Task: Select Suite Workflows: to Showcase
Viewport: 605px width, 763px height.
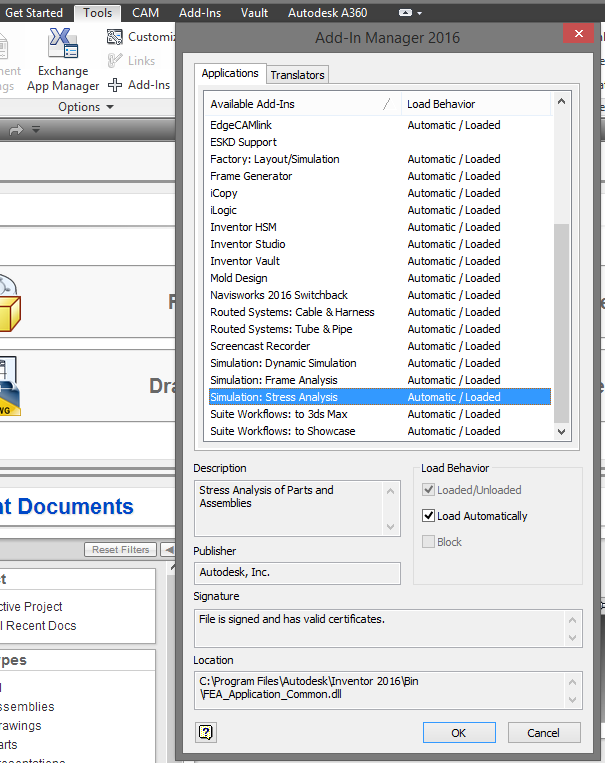Action: 380,431
